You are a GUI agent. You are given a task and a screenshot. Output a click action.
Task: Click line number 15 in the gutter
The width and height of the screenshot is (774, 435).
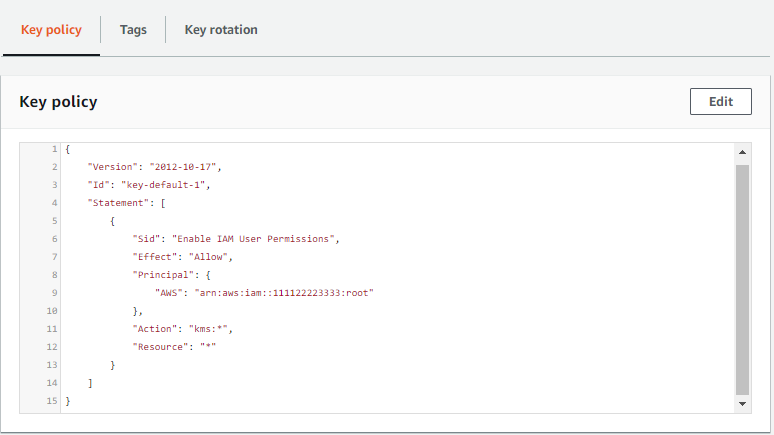point(51,401)
